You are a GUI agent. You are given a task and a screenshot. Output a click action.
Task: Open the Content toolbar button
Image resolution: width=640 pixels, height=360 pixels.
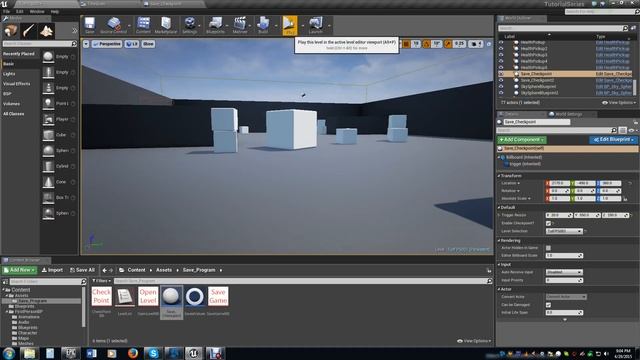click(x=143, y=25)
